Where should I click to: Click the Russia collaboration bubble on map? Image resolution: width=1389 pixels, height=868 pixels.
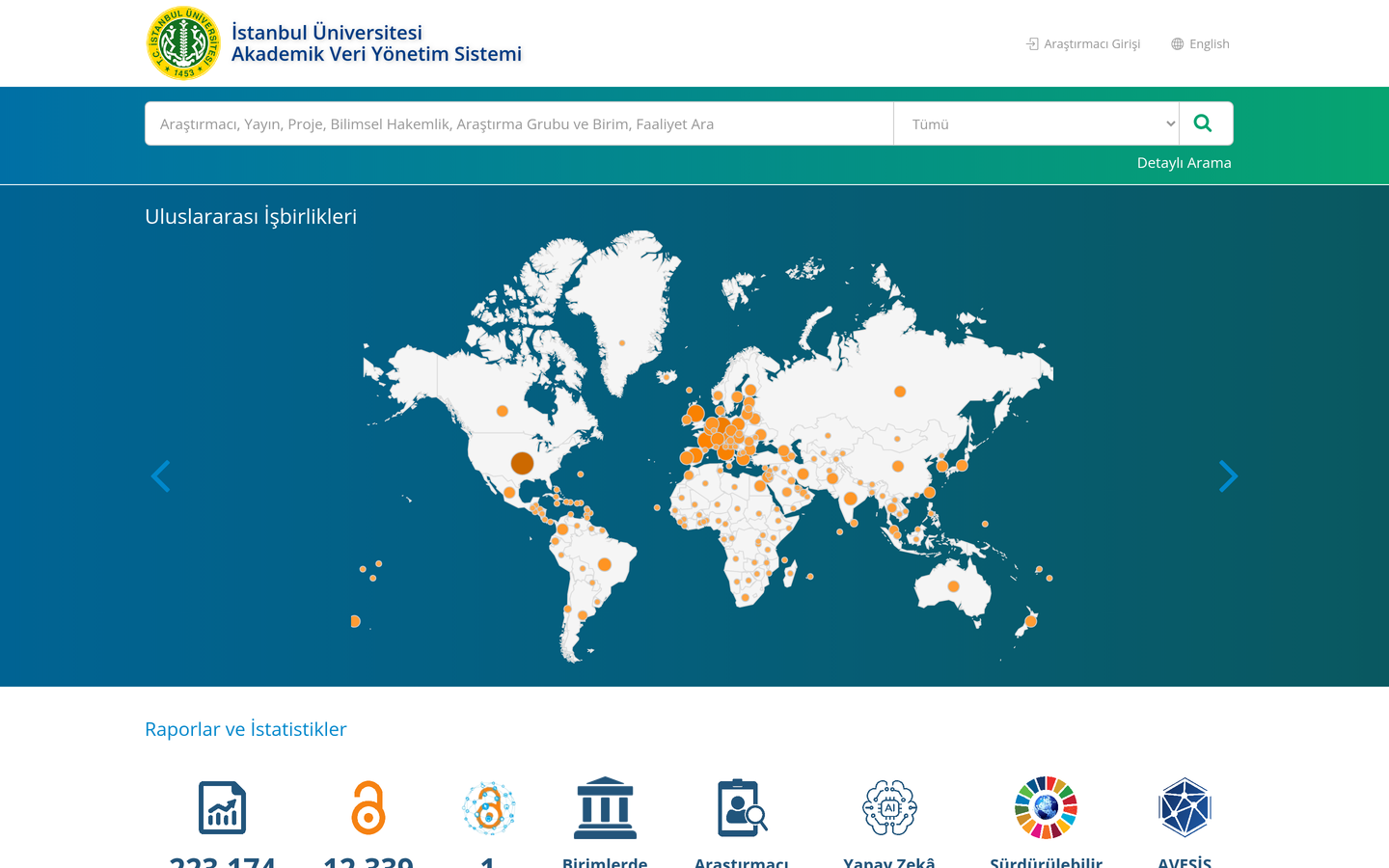pyautogui.click(x=899, y=392)
